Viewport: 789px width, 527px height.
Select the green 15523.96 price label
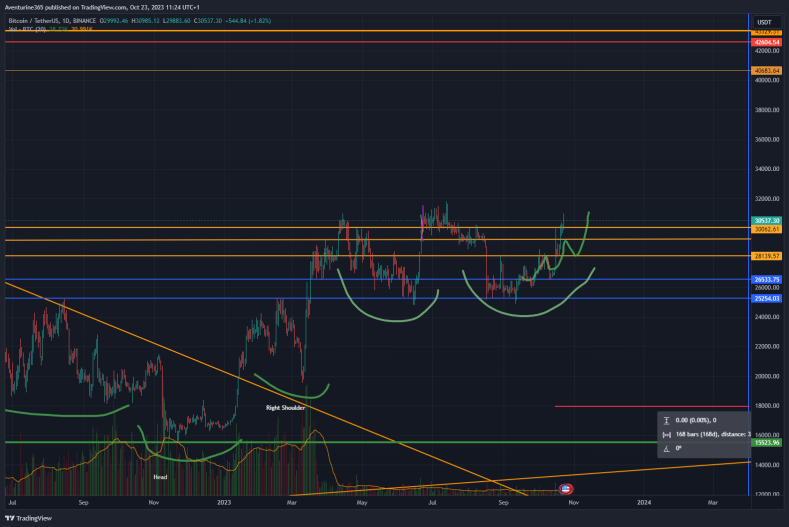tap(767, 442)
